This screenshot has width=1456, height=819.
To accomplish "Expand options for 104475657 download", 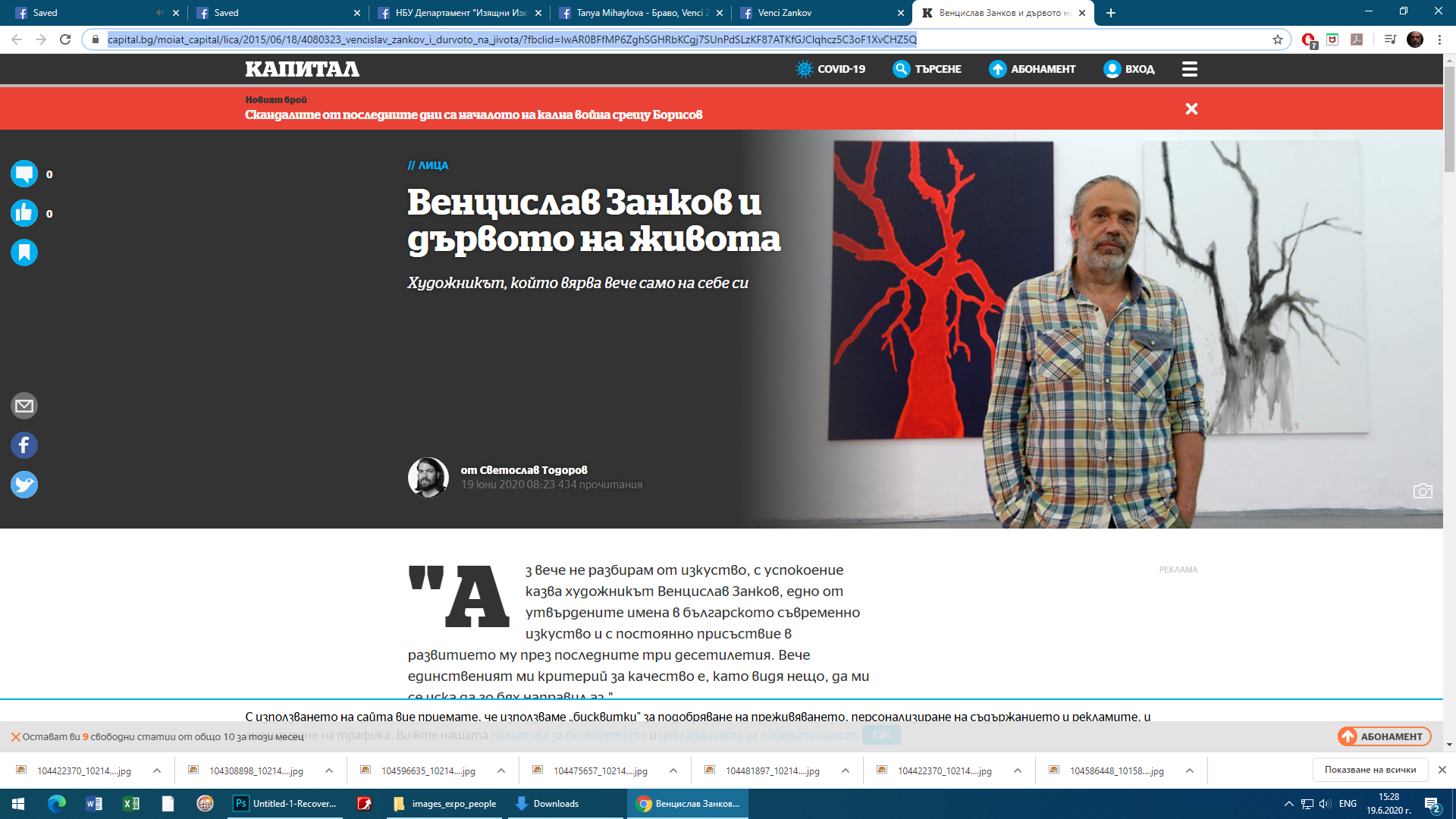I will coord(673,770).
